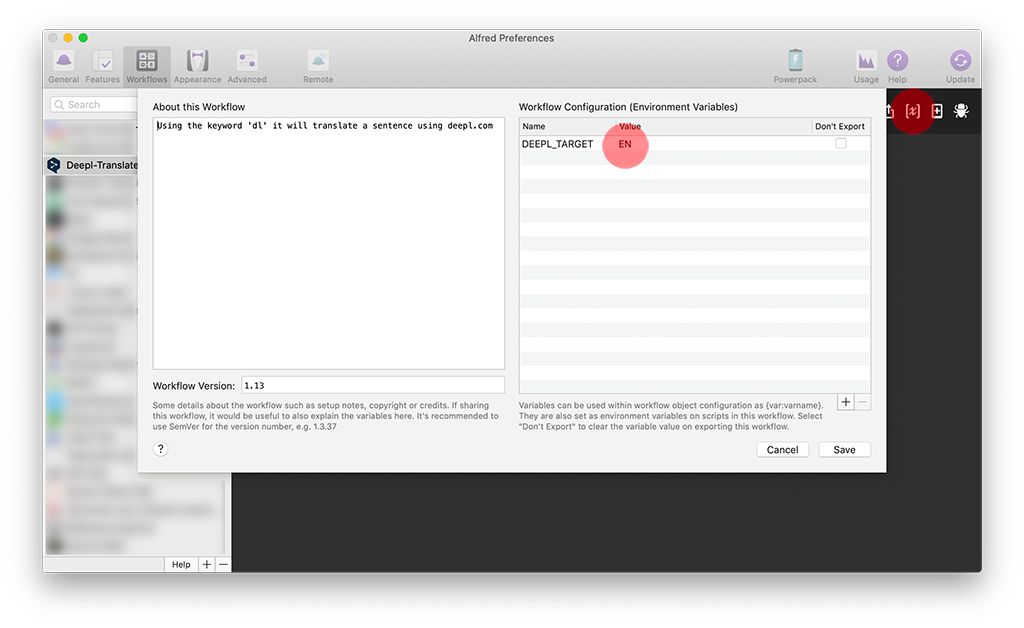The width and height of the screenshot is (1024, 628).
Task: Click the Deepl-Translate workflow icon
Action: (x=54, y=165)
